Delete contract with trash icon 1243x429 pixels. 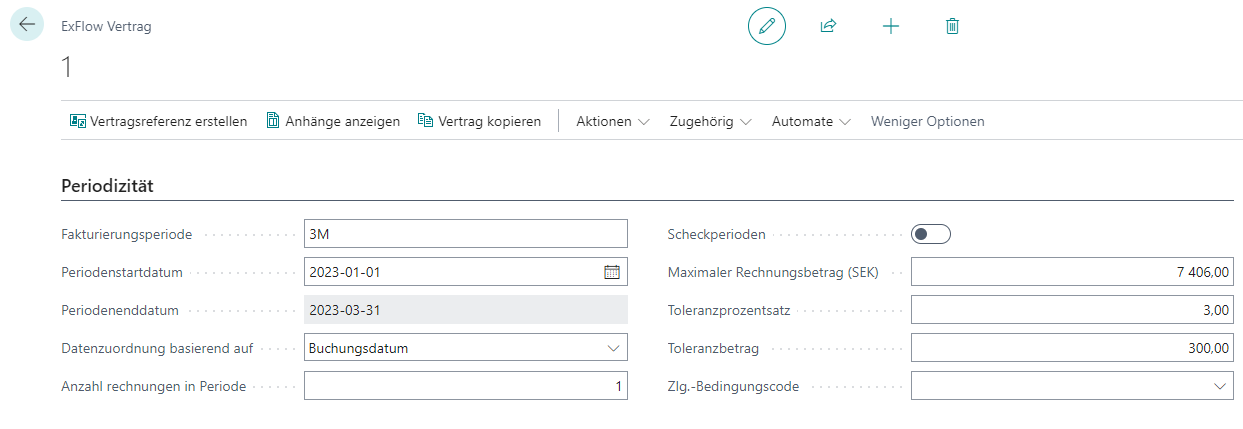pos(952,26)
